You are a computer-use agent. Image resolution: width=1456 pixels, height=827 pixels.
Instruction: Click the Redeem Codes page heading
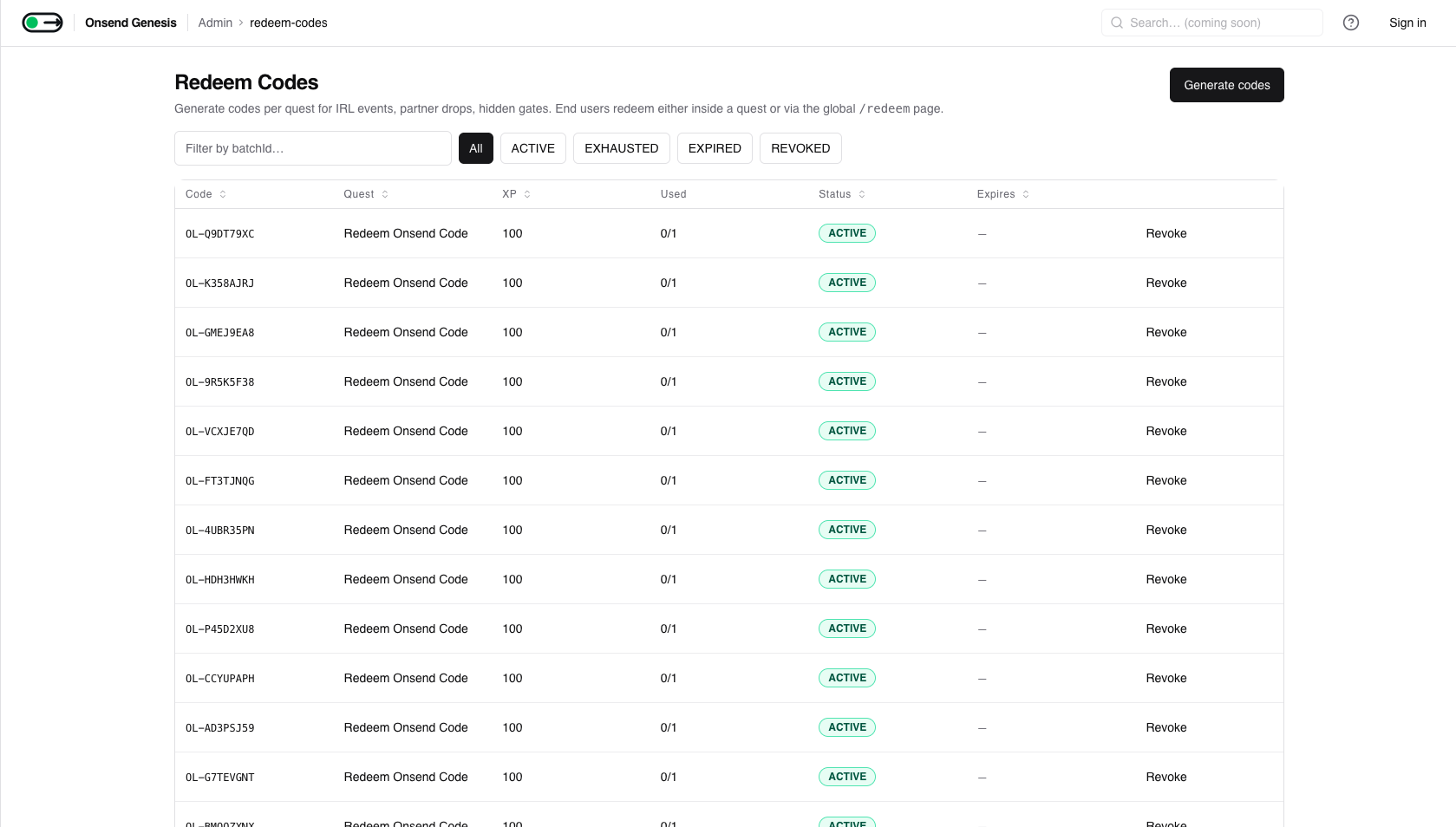pos(246,82)
